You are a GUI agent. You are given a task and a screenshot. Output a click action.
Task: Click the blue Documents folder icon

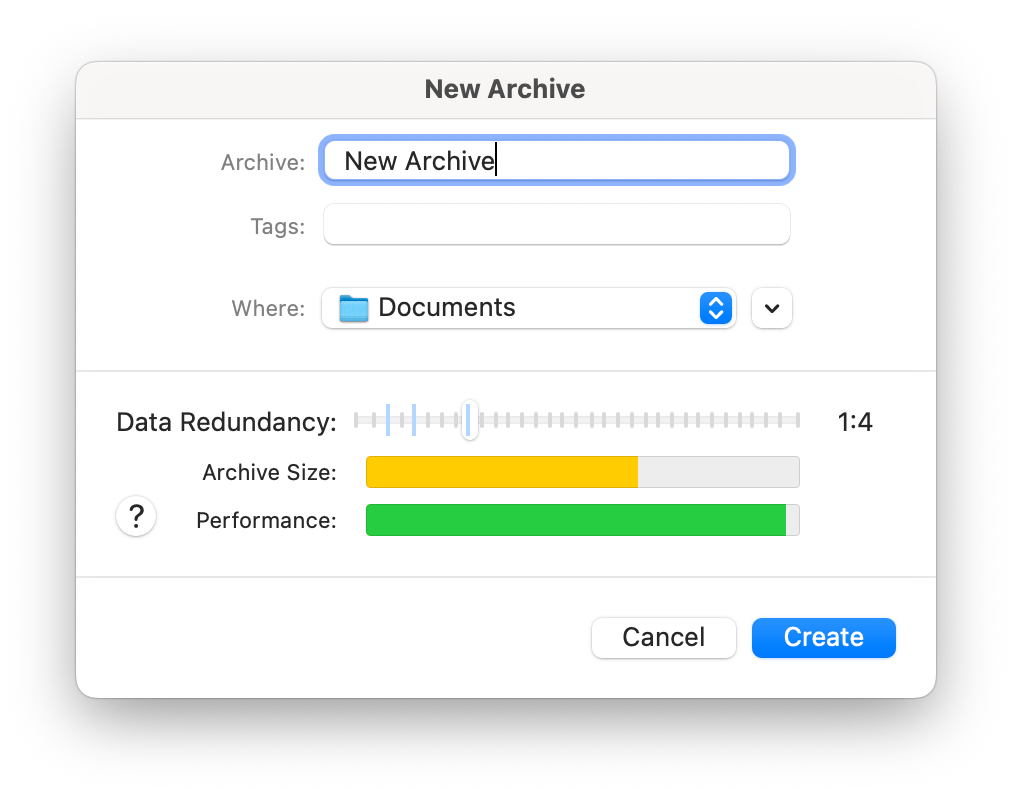tap(354, 308)
